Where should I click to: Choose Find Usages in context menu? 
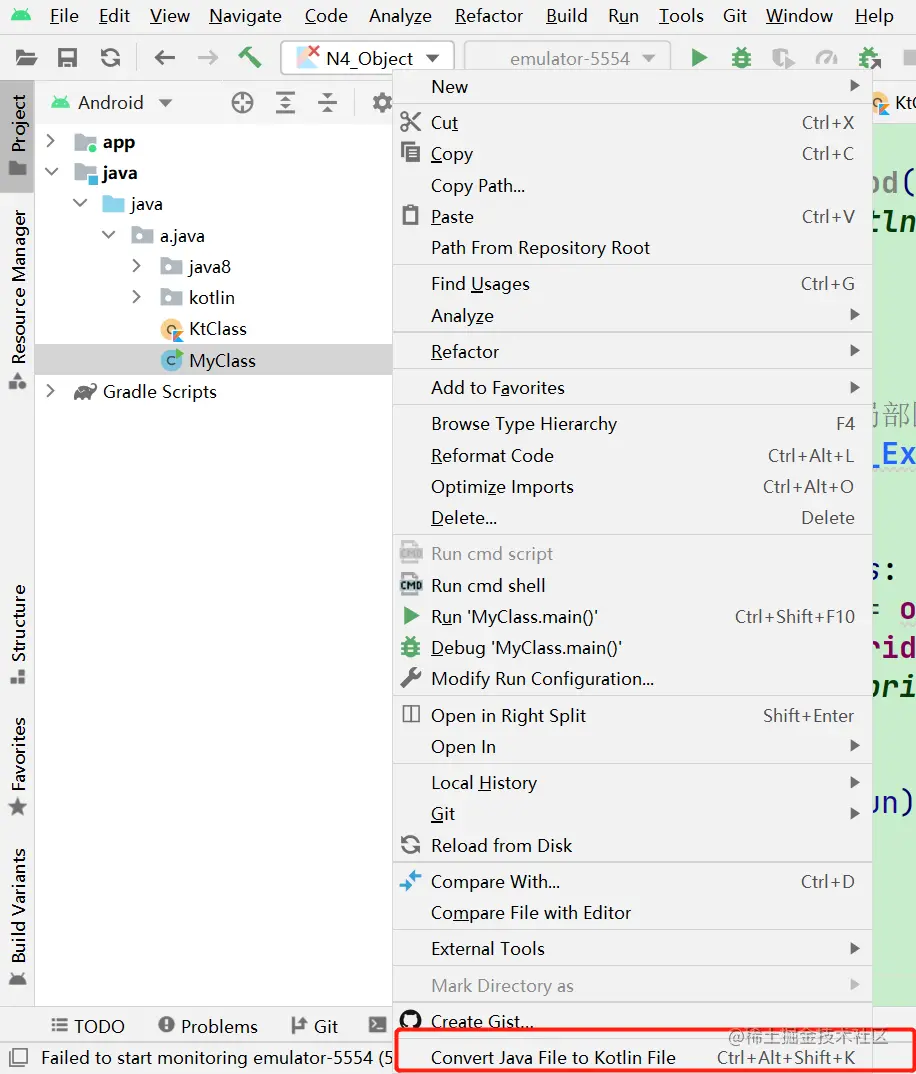[632, 284]
